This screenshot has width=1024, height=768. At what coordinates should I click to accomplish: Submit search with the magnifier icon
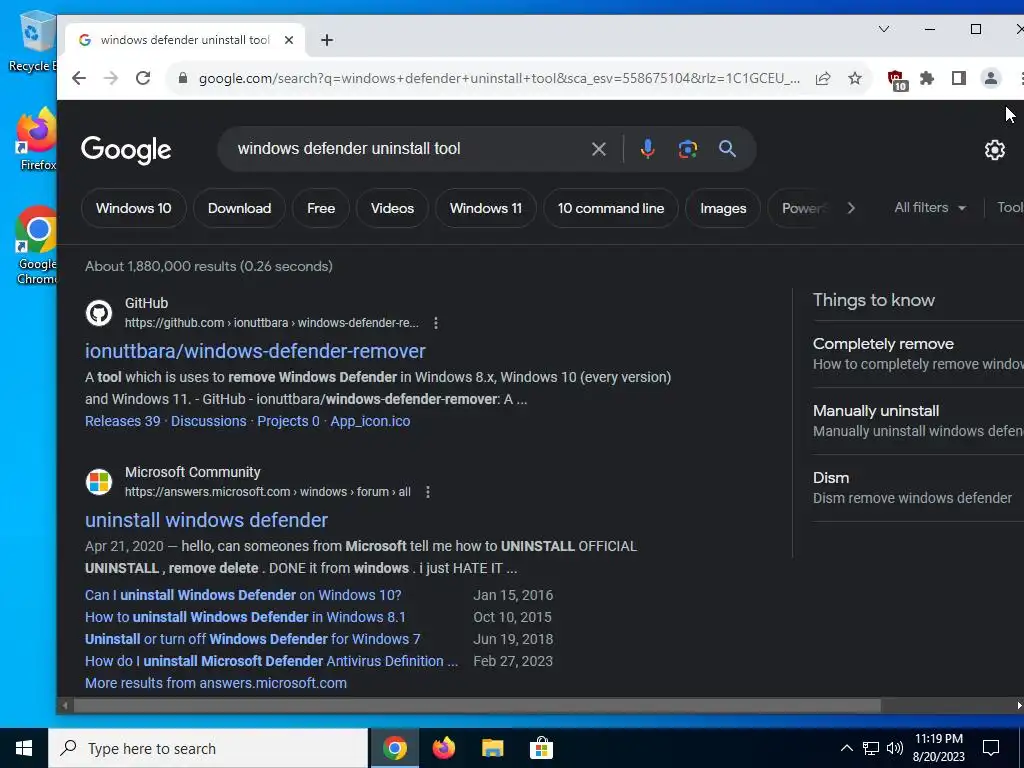pos(728,149)
